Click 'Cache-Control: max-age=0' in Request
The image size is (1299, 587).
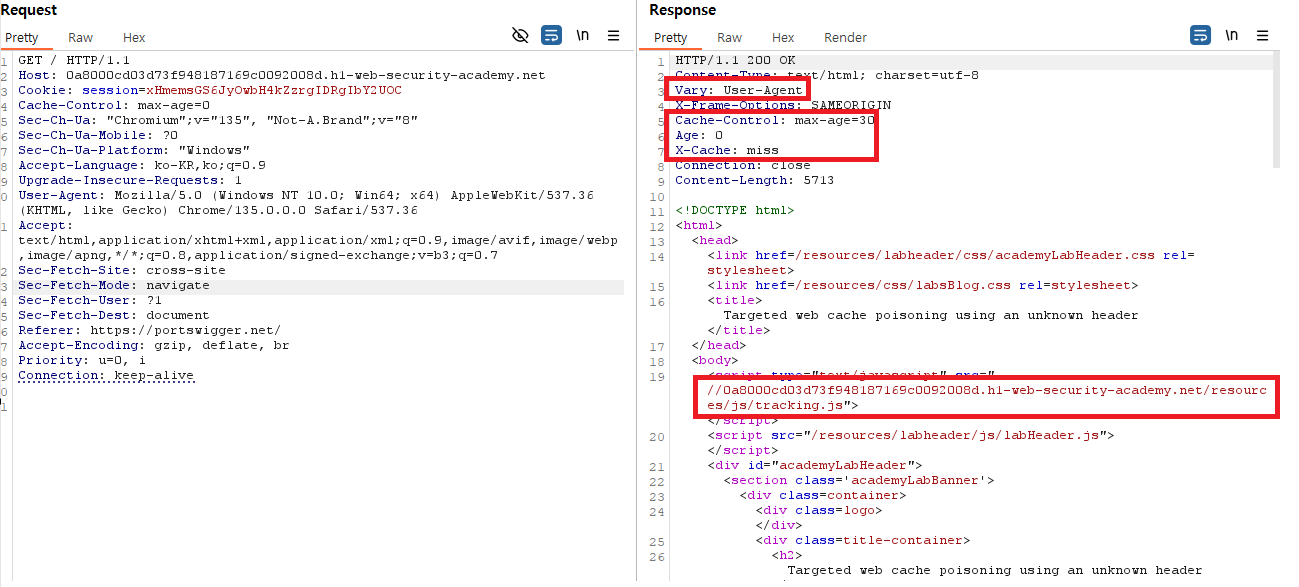pos(114,105)
